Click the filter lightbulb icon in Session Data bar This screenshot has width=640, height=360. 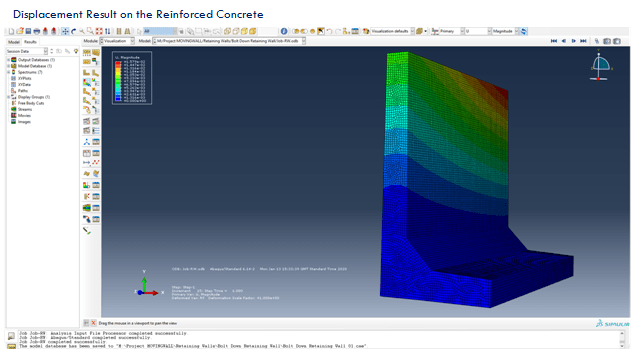click(x=76, y=51)
